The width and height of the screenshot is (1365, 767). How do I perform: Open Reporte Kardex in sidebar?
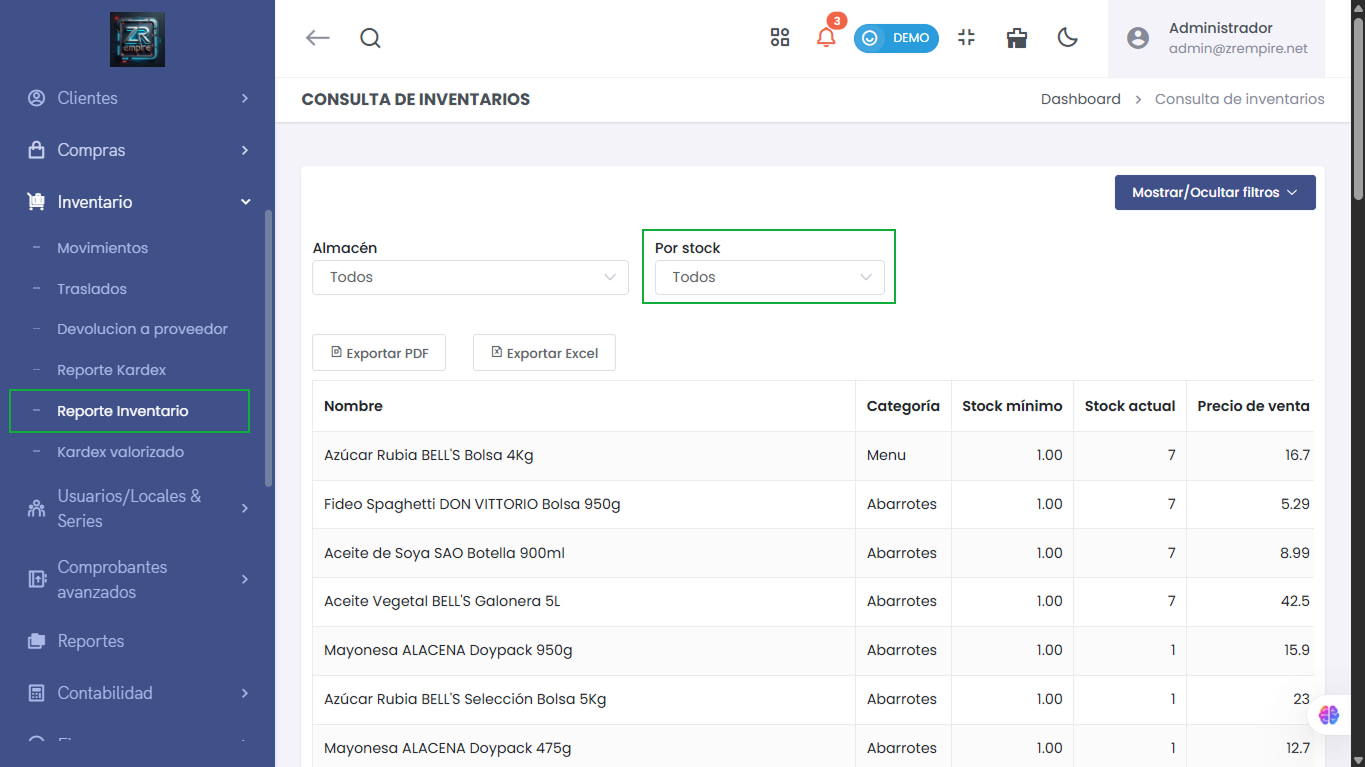coord(112,370)
